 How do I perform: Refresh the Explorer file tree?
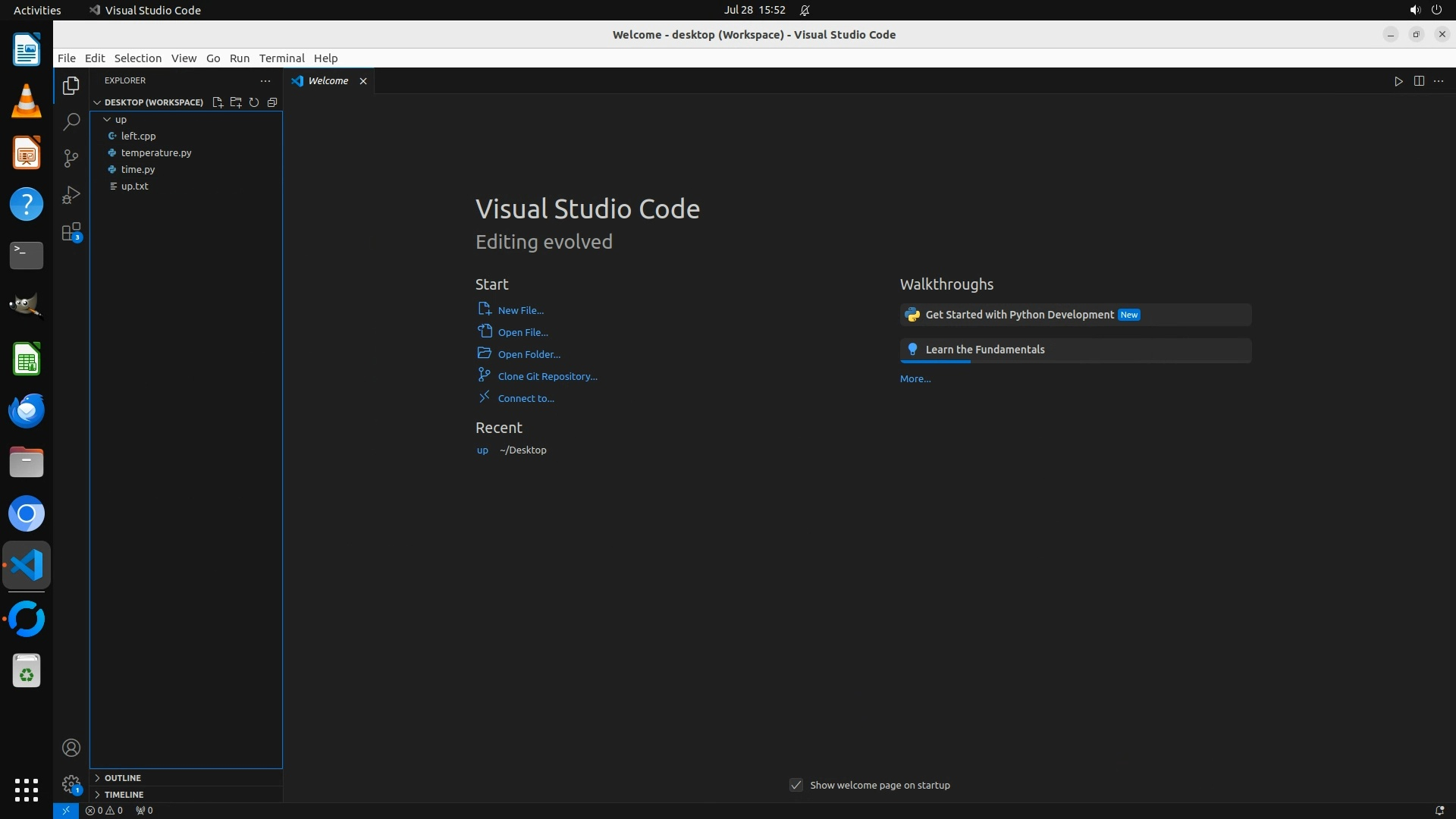254,102
